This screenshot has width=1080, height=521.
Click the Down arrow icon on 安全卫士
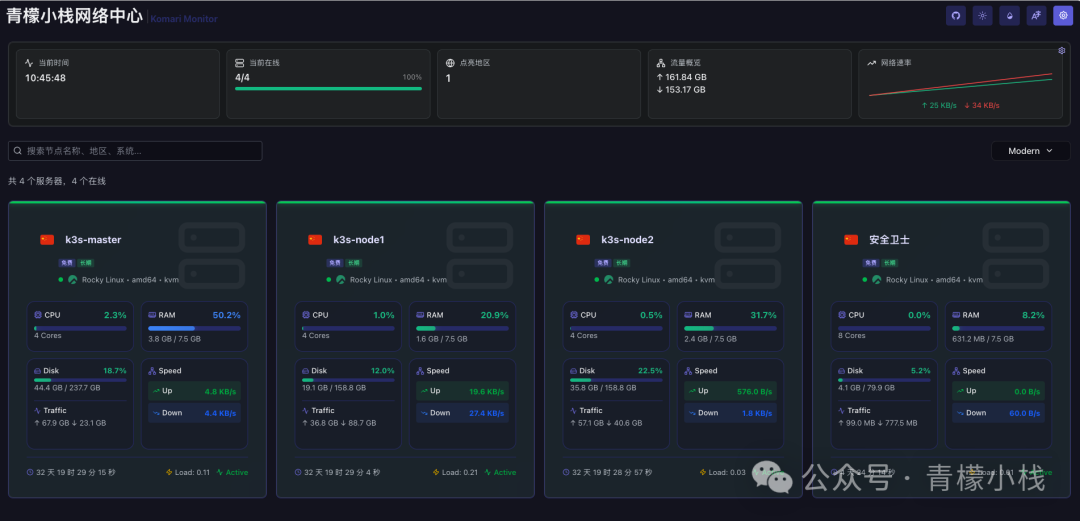click(959, 413)
